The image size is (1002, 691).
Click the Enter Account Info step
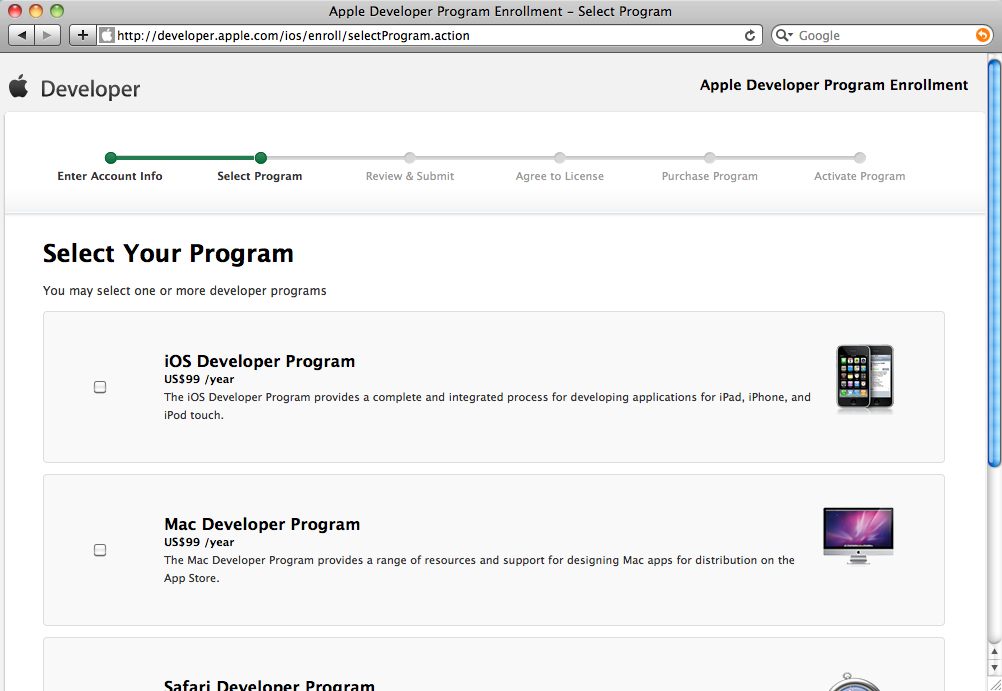click(x=110, y=176)
